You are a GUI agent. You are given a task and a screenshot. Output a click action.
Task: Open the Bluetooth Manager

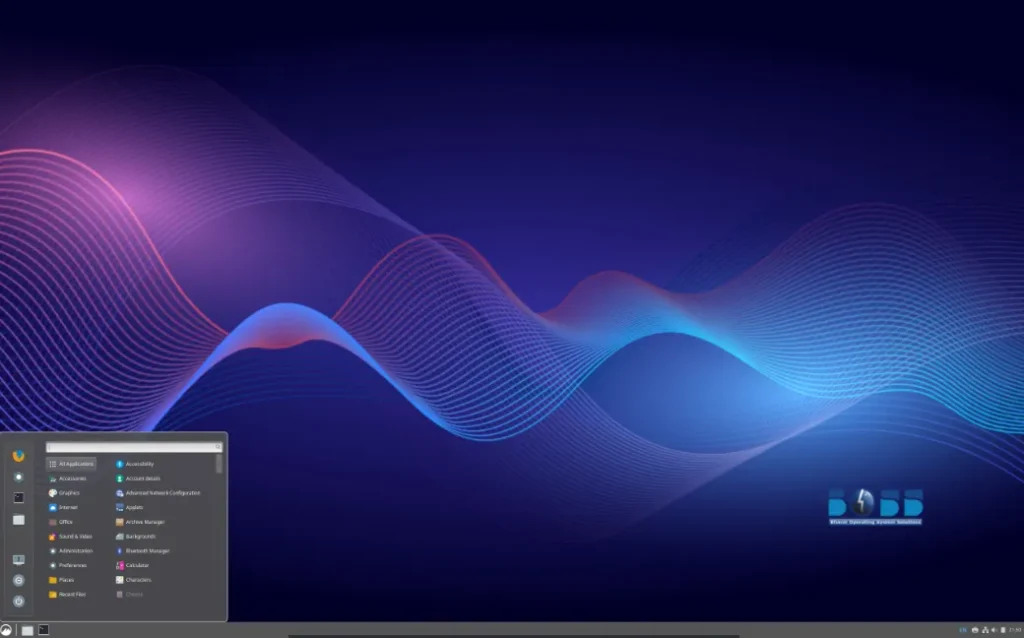click(145, 551)
